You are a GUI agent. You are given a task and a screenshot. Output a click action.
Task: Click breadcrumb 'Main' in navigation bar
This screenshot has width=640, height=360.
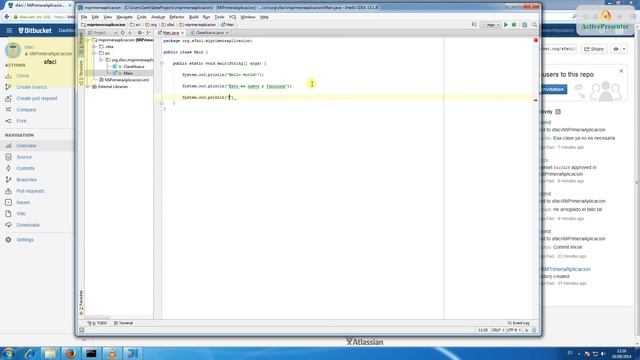tap(228, 25)
